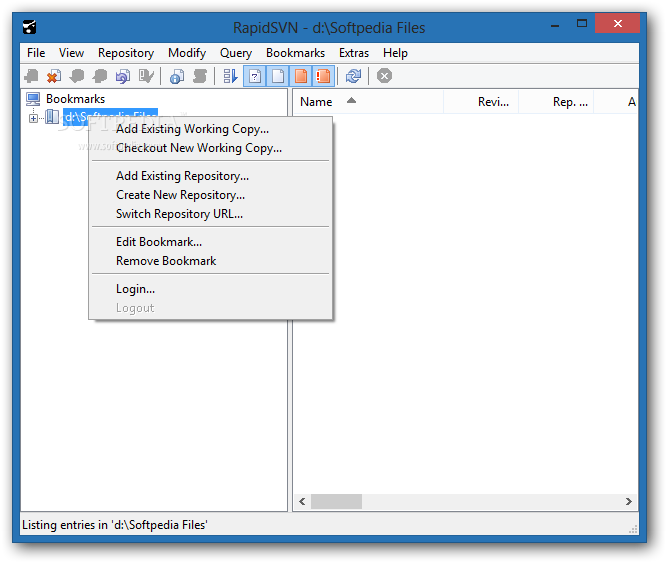Viewport: 667px width, 563px height.
Task: Select the Bookmarks root tree item
Action: point(75,99)
